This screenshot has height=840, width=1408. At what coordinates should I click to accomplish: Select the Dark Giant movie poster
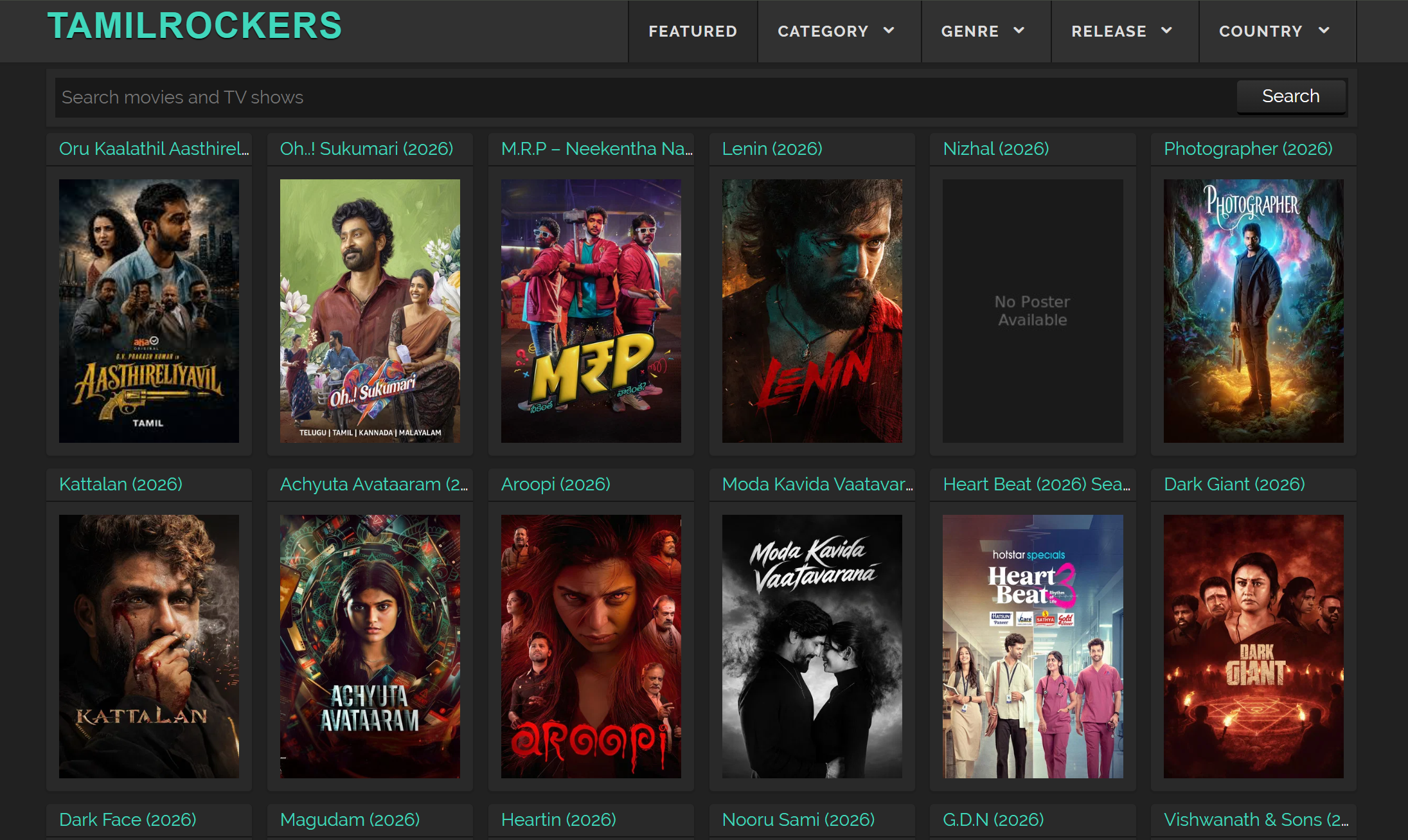(1254, 647)
